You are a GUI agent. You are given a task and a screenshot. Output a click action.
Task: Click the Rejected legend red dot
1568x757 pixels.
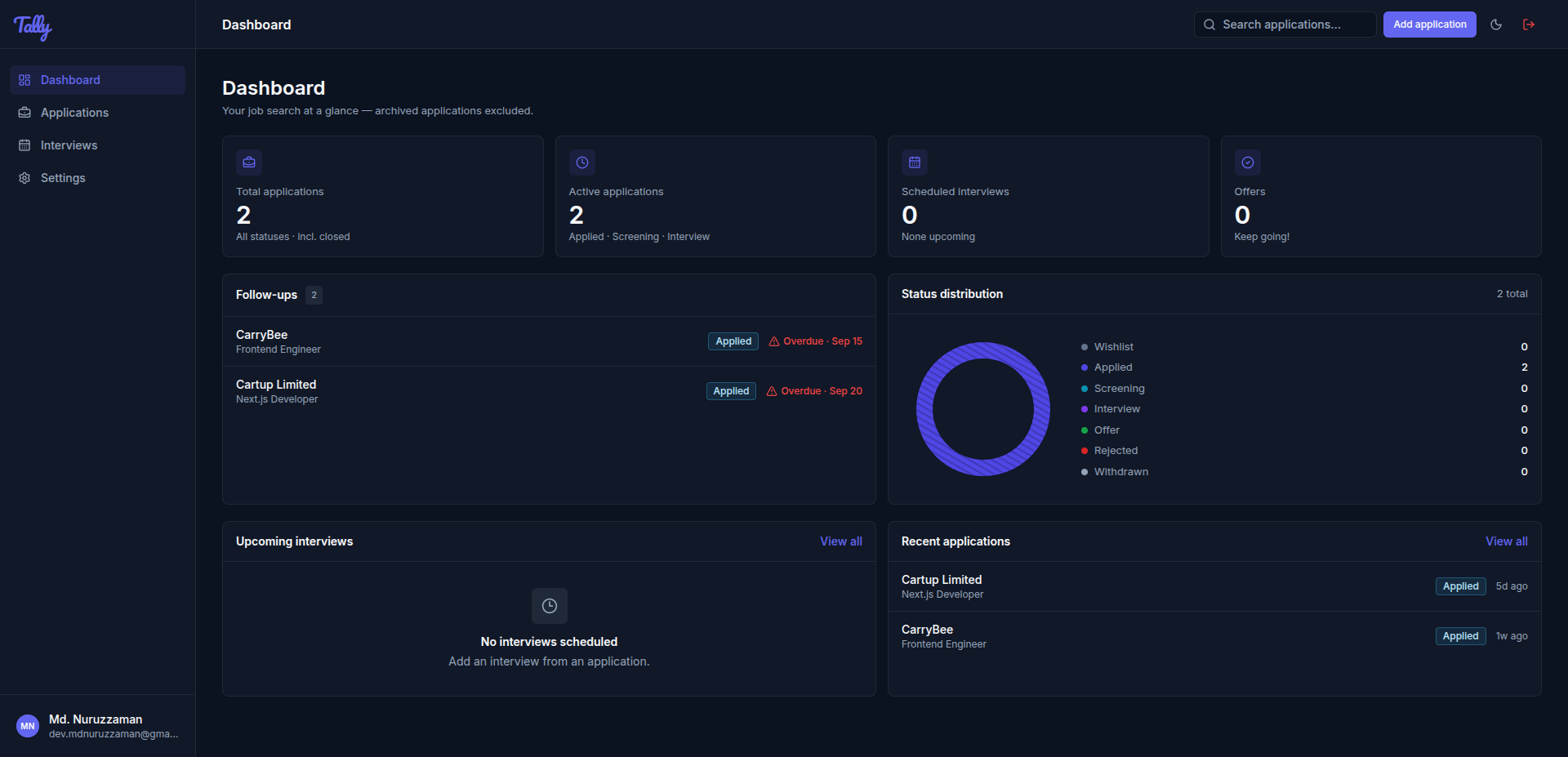click(1085, 451)
